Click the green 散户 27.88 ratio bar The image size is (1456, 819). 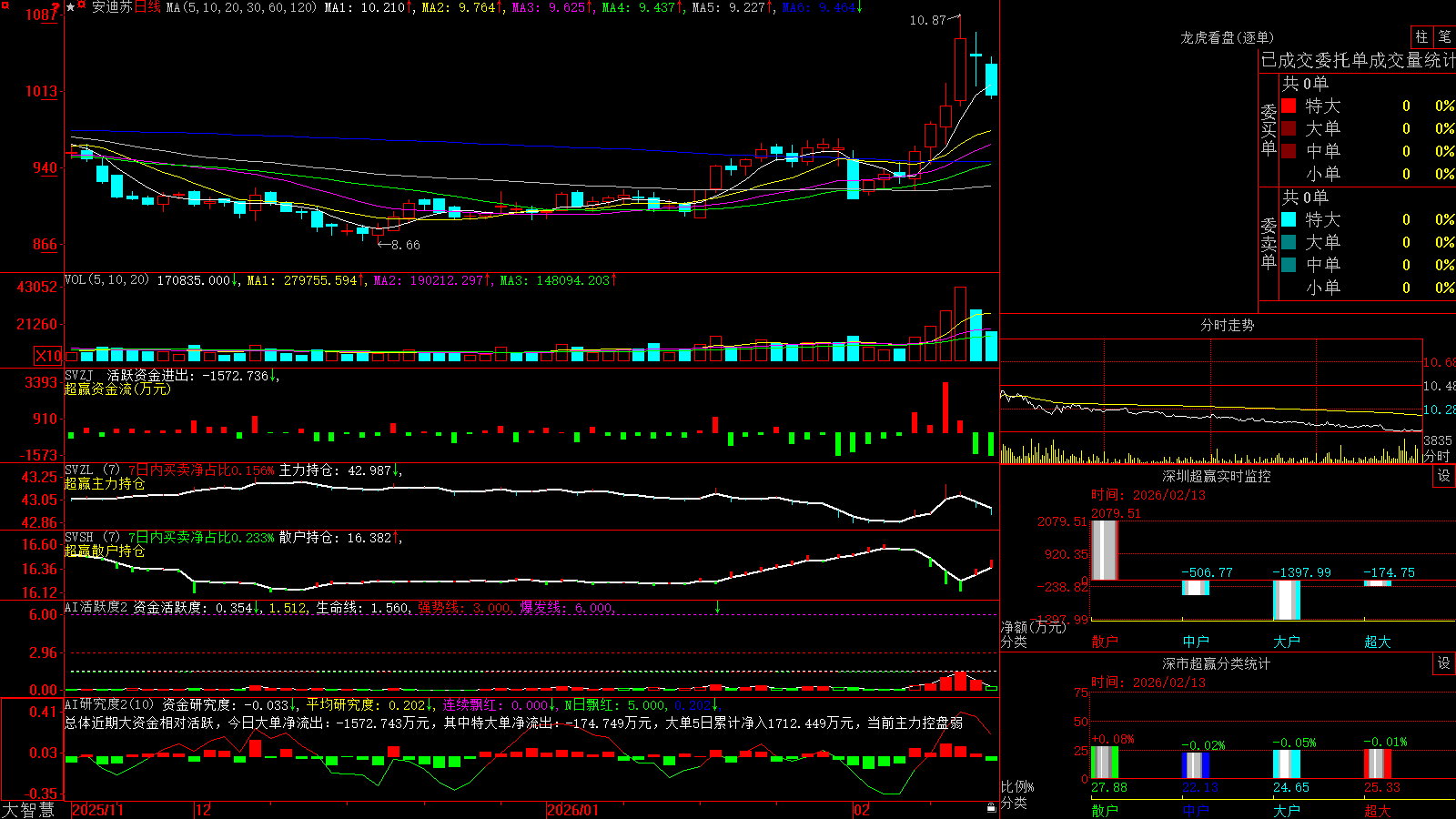1105,763
